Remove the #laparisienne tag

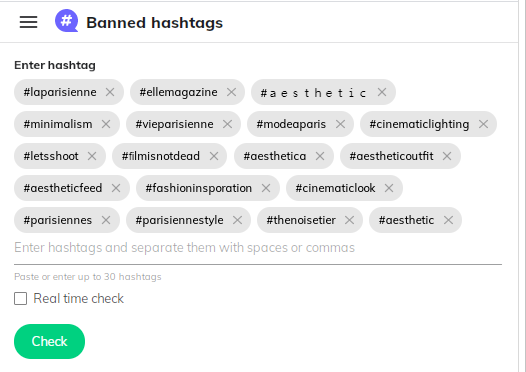[110, 92]
